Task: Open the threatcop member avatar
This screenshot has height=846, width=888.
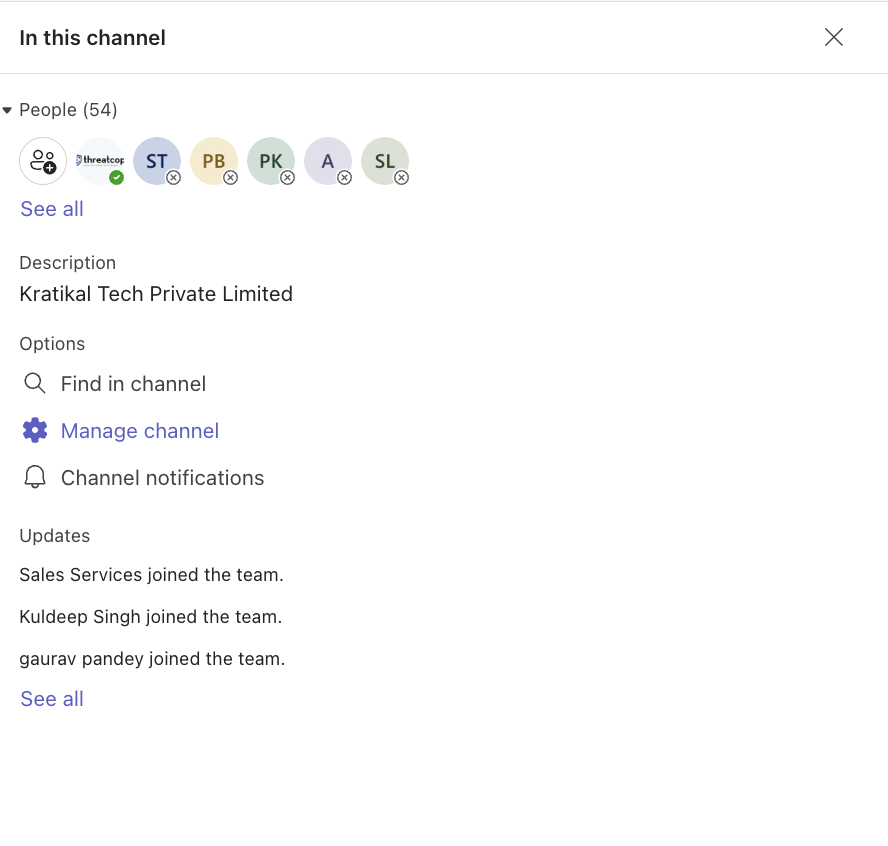Action: (100, 161)
